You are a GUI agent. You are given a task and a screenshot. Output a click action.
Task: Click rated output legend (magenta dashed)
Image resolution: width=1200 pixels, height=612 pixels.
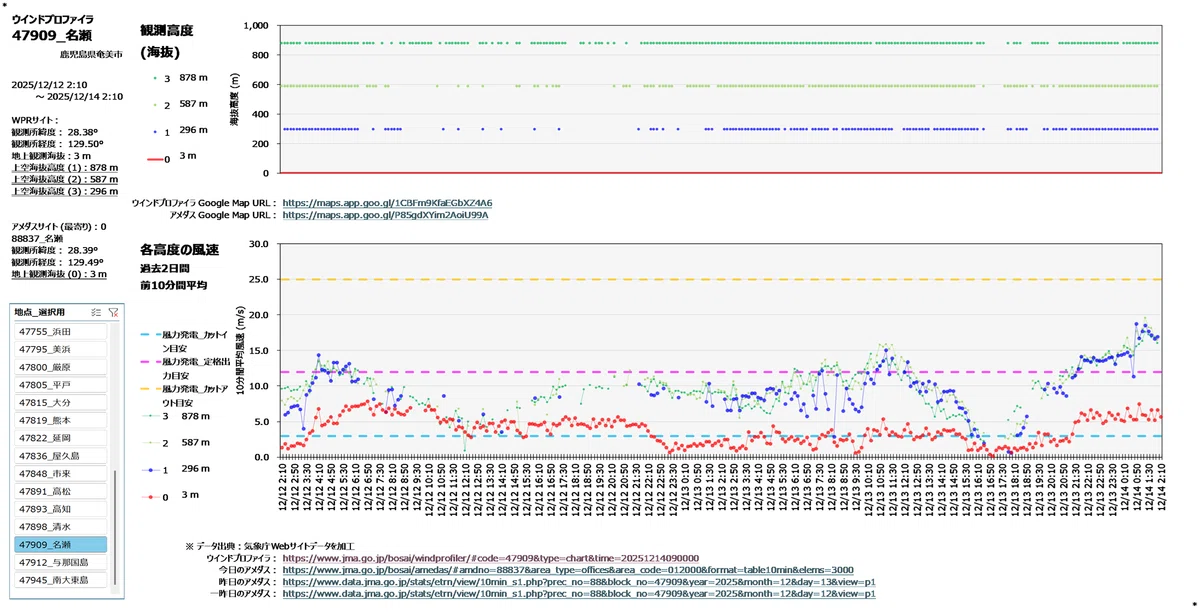[x=187, y=370]
